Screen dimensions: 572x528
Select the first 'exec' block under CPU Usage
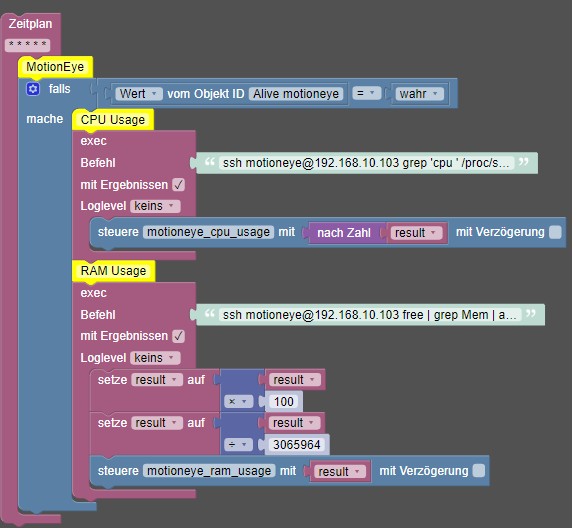[x=94, y=141]
